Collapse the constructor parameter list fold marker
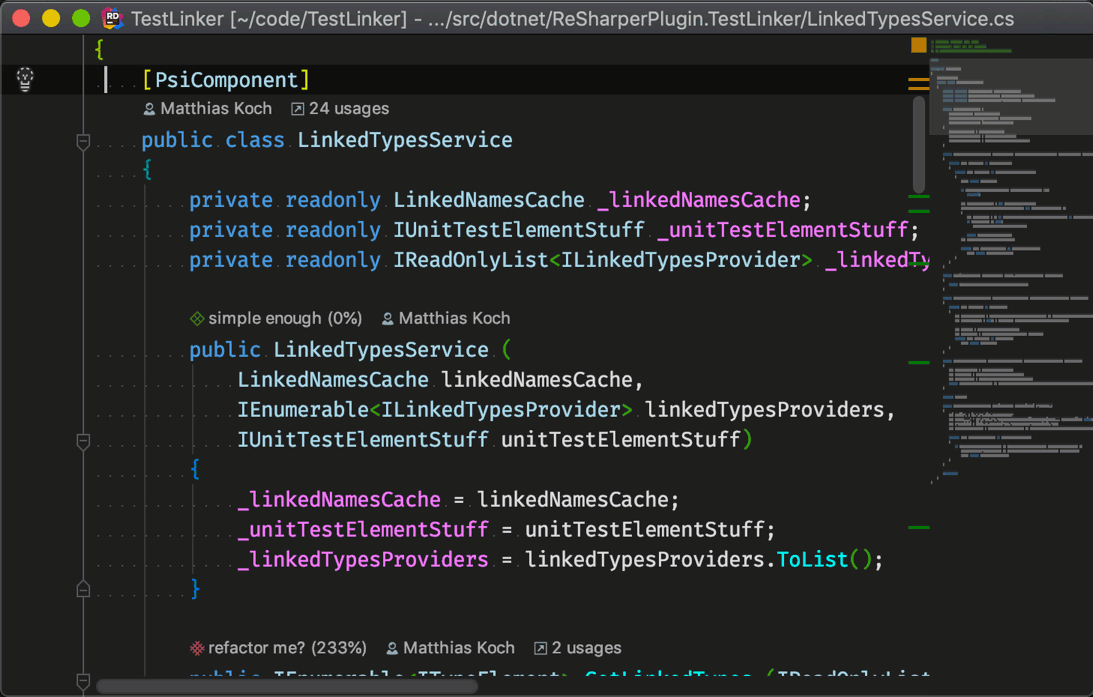 [x=84, y=441]
